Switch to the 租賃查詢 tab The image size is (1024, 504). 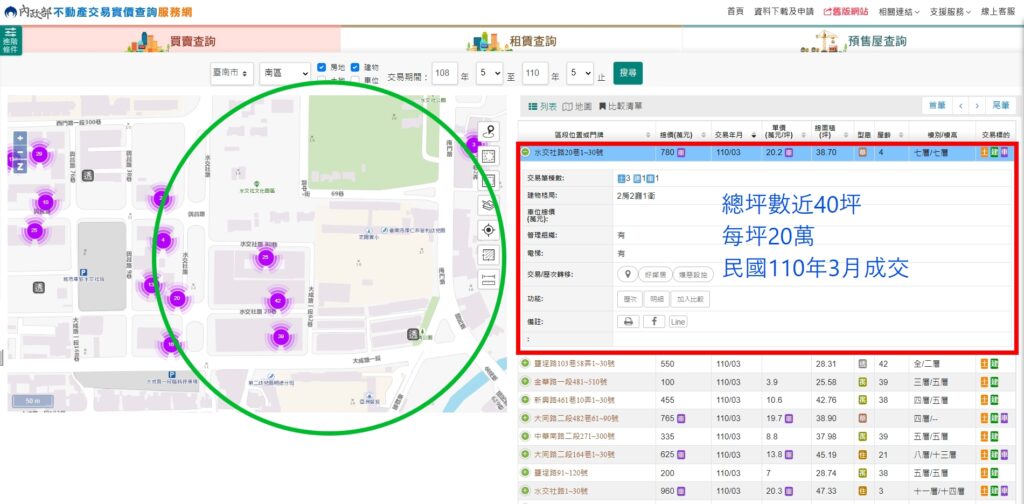(511, 41)
